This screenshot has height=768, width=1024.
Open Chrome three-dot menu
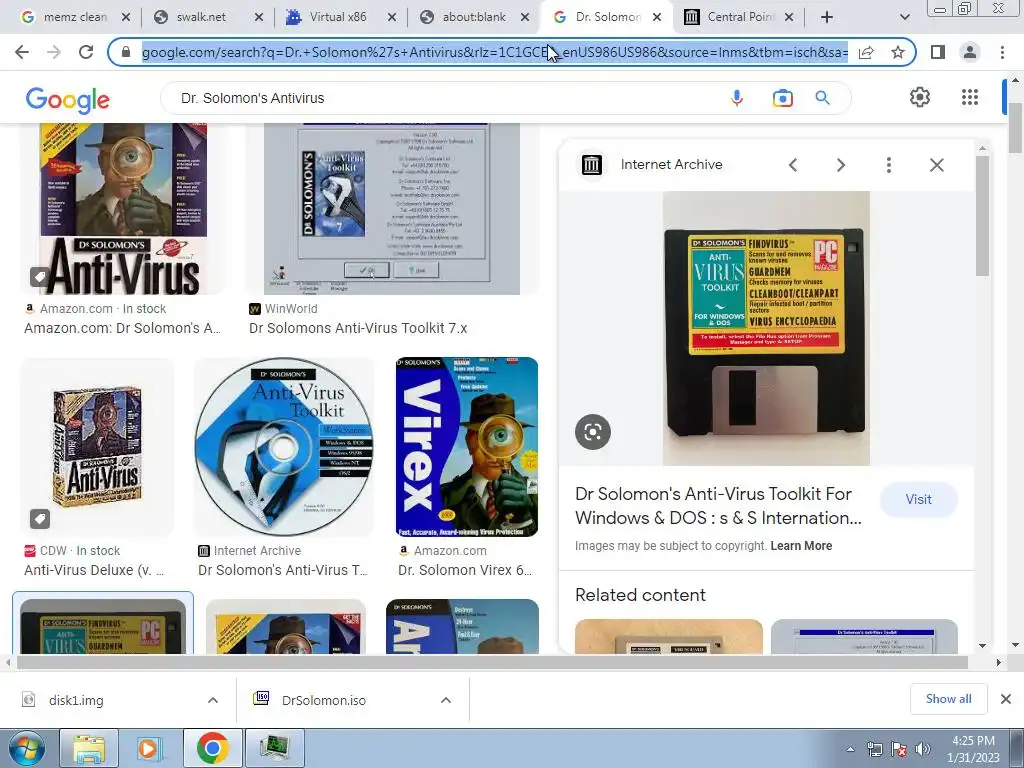point(1002,52)
